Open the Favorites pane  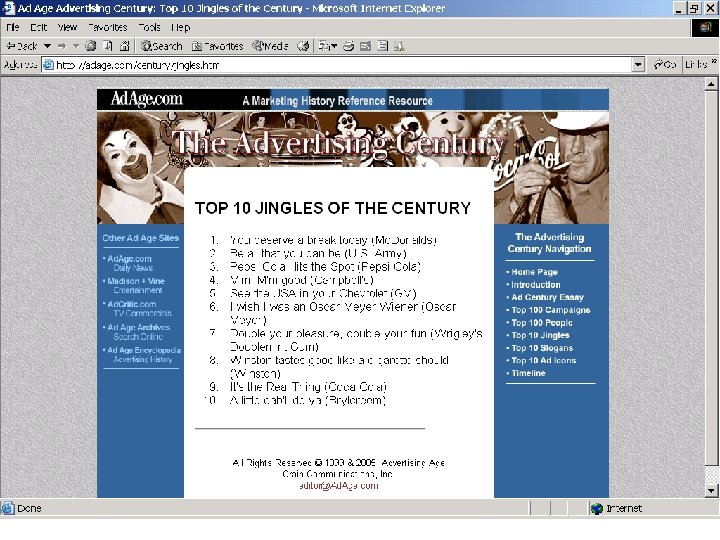click(x=218, y=46)
